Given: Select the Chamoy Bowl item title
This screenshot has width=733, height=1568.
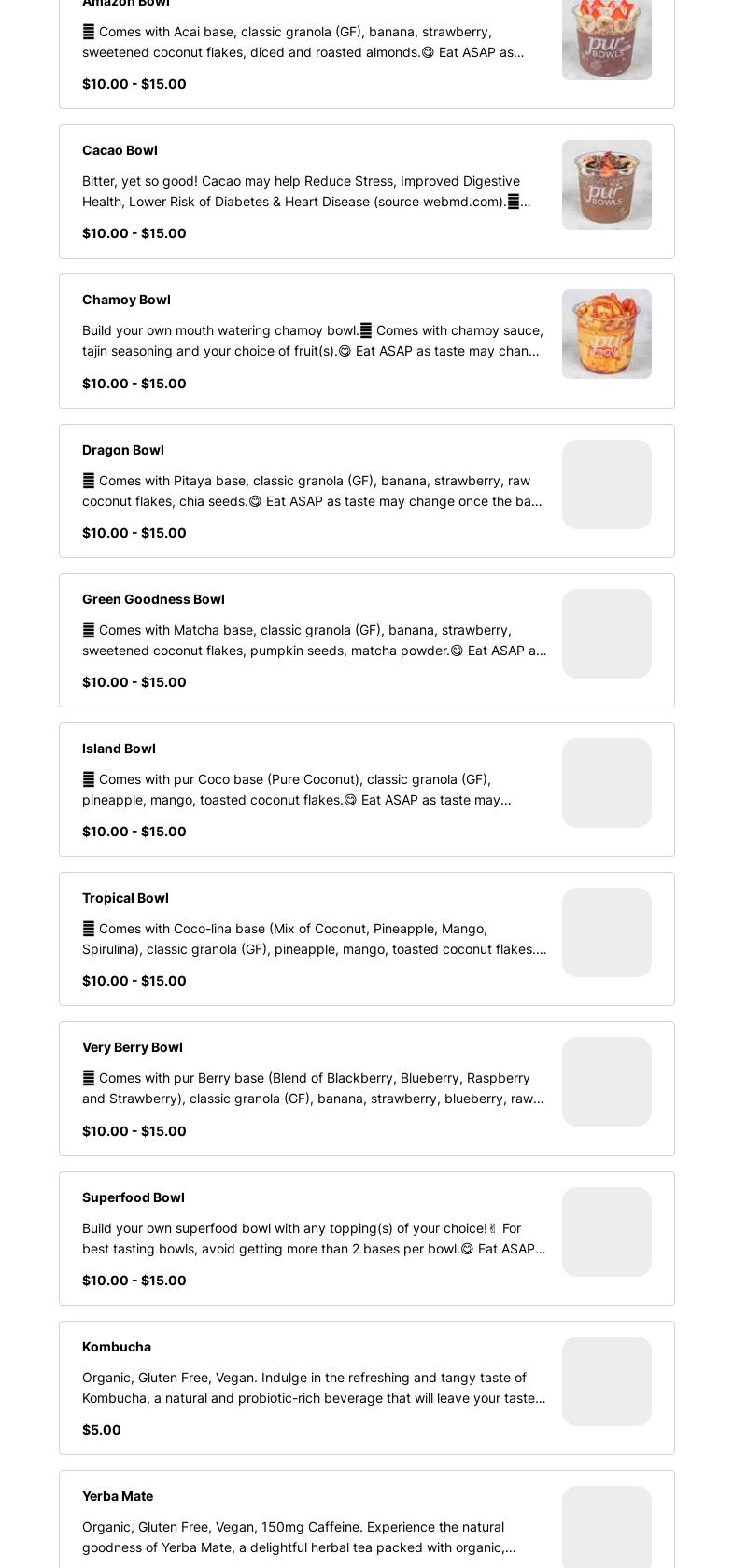Looking at the screenshot, I should (x=126, y=300).
